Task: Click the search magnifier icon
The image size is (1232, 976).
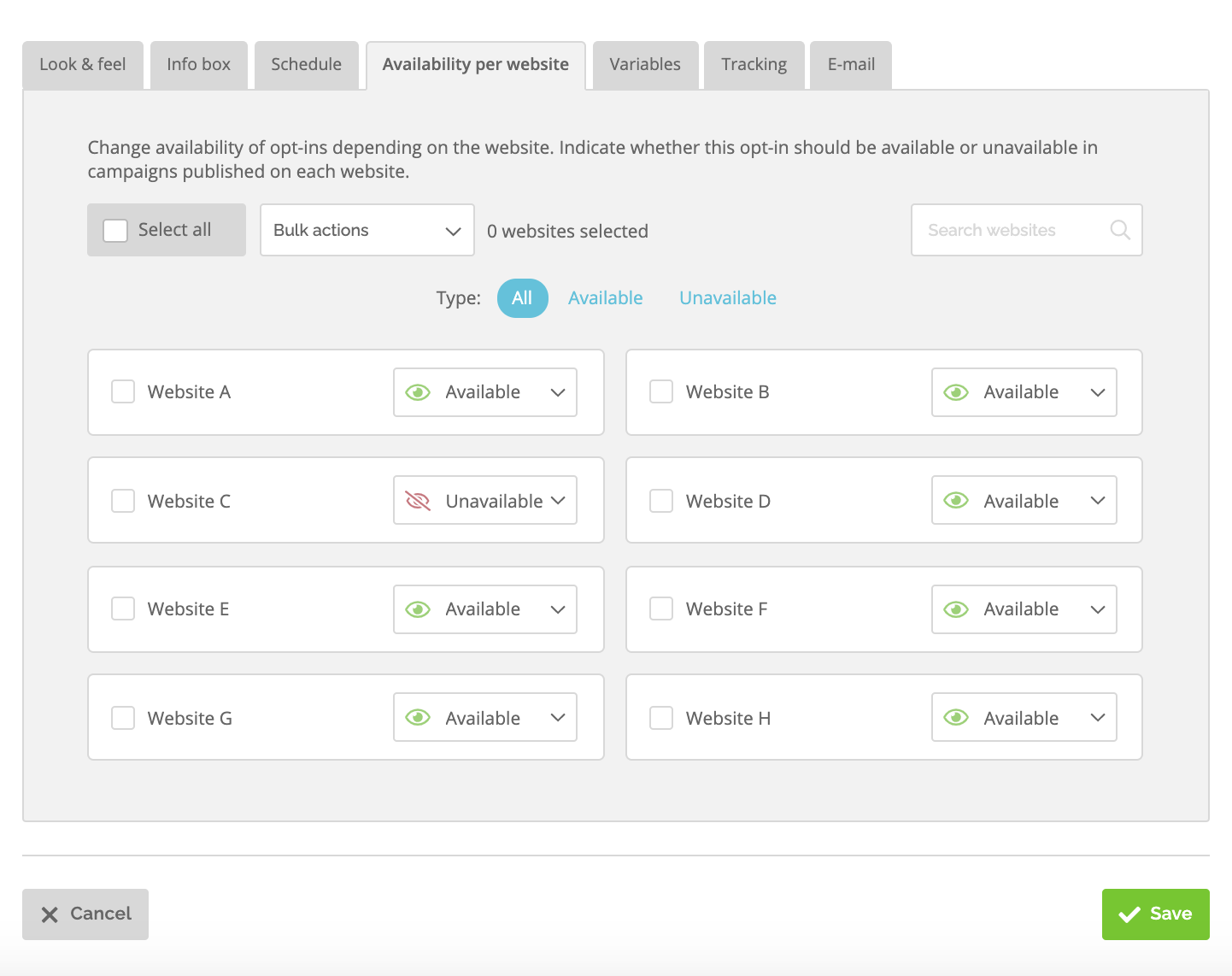Action: coord(1120,230)
